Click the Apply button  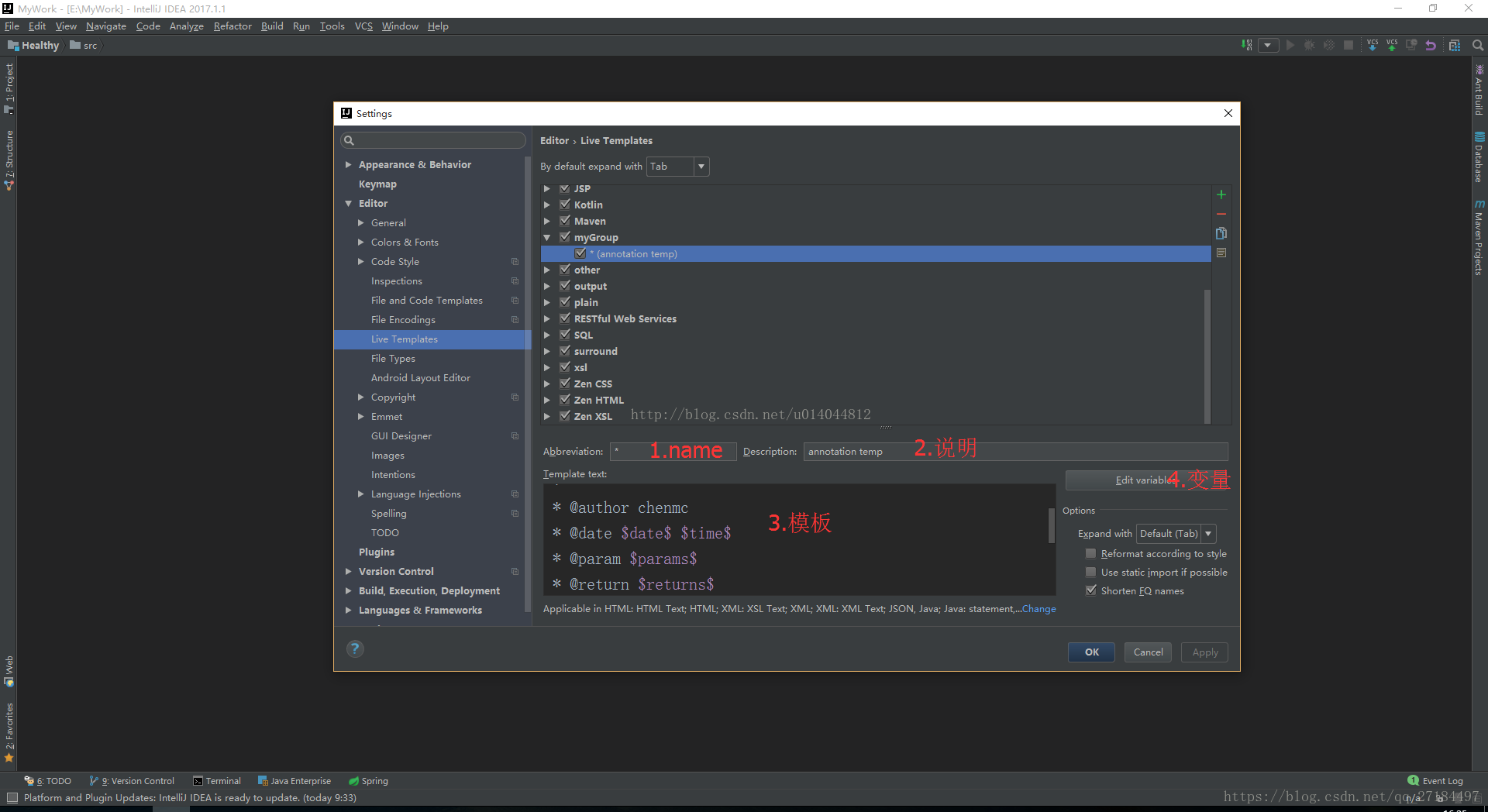(1204, 652)
